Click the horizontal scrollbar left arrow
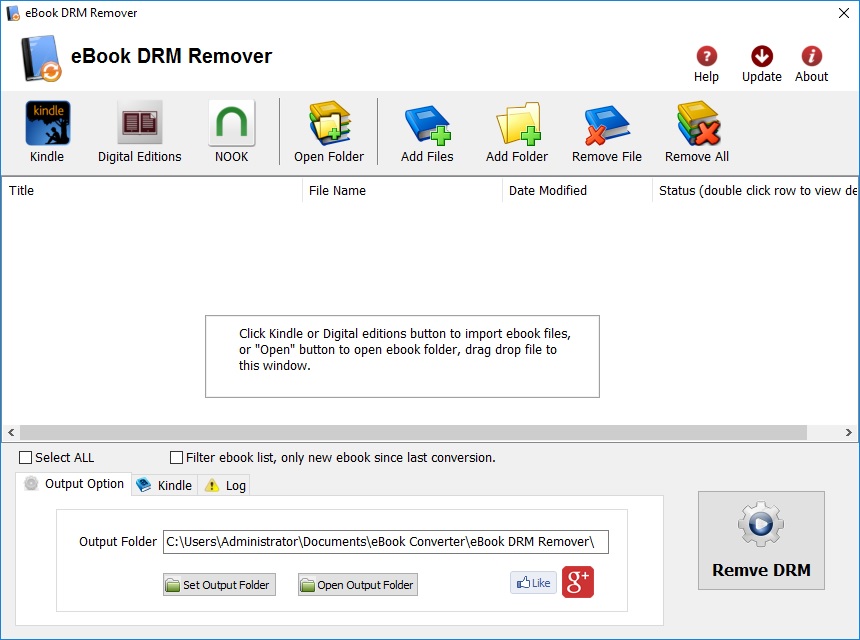This screenshot has height=640, width=860. point(11,432)
